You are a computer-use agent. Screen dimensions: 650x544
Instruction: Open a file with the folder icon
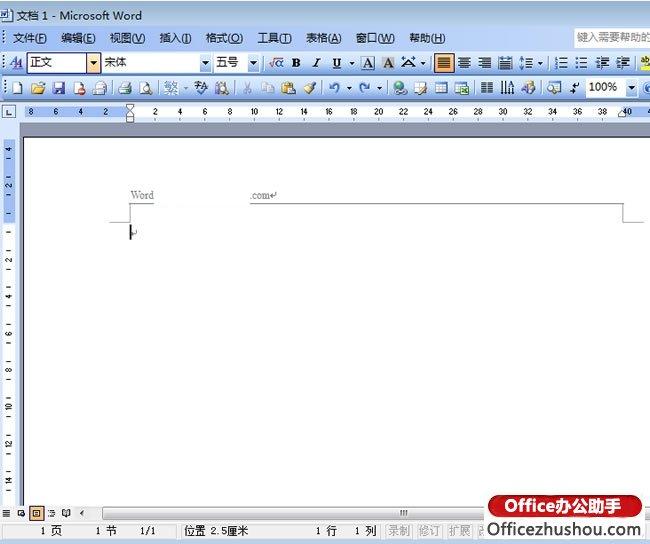click(x=38, y=88)
